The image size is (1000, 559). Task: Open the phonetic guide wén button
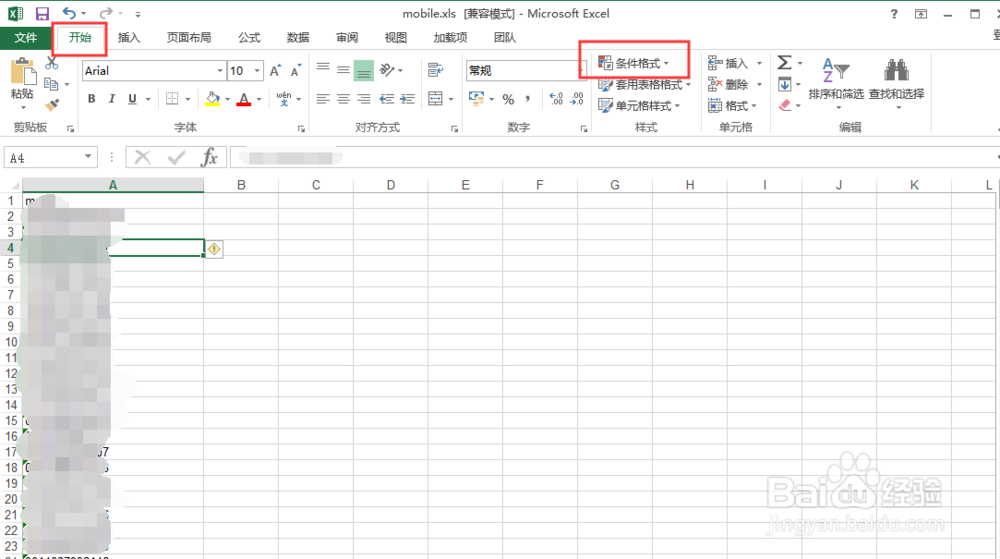pos(284,99)
